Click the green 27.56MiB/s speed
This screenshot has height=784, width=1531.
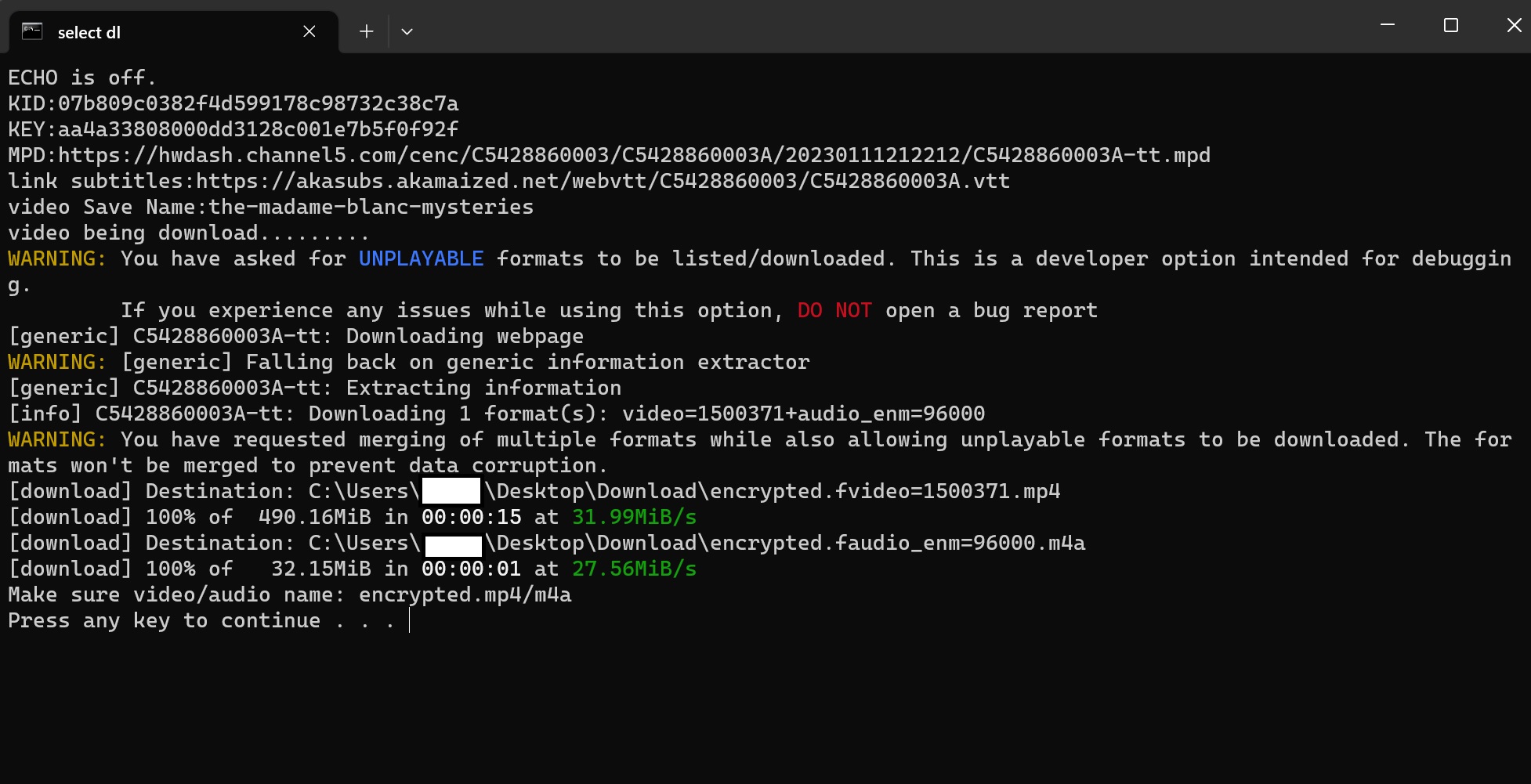click(x=634, y=569)
